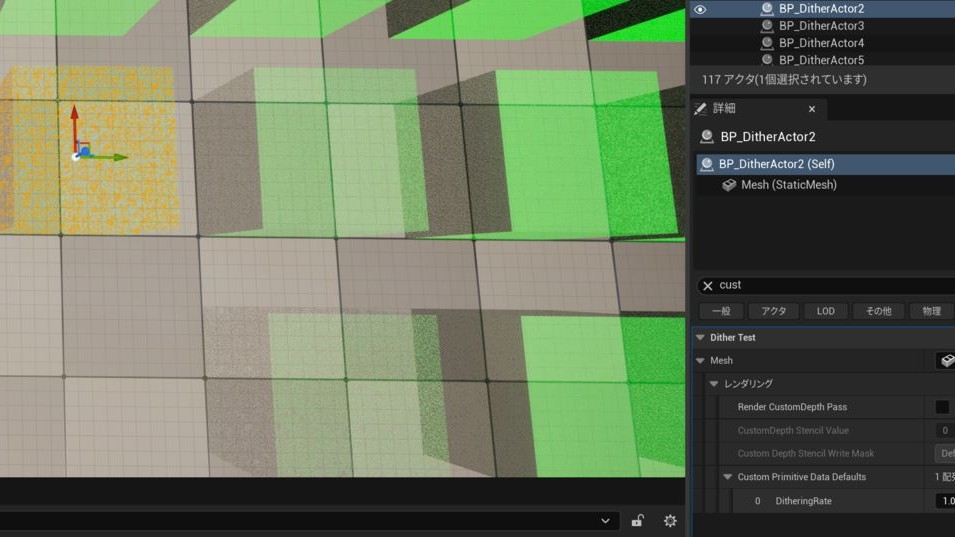Select the 物理 filter button
This screenshot has height=537, width=955.
click(931, 311)
